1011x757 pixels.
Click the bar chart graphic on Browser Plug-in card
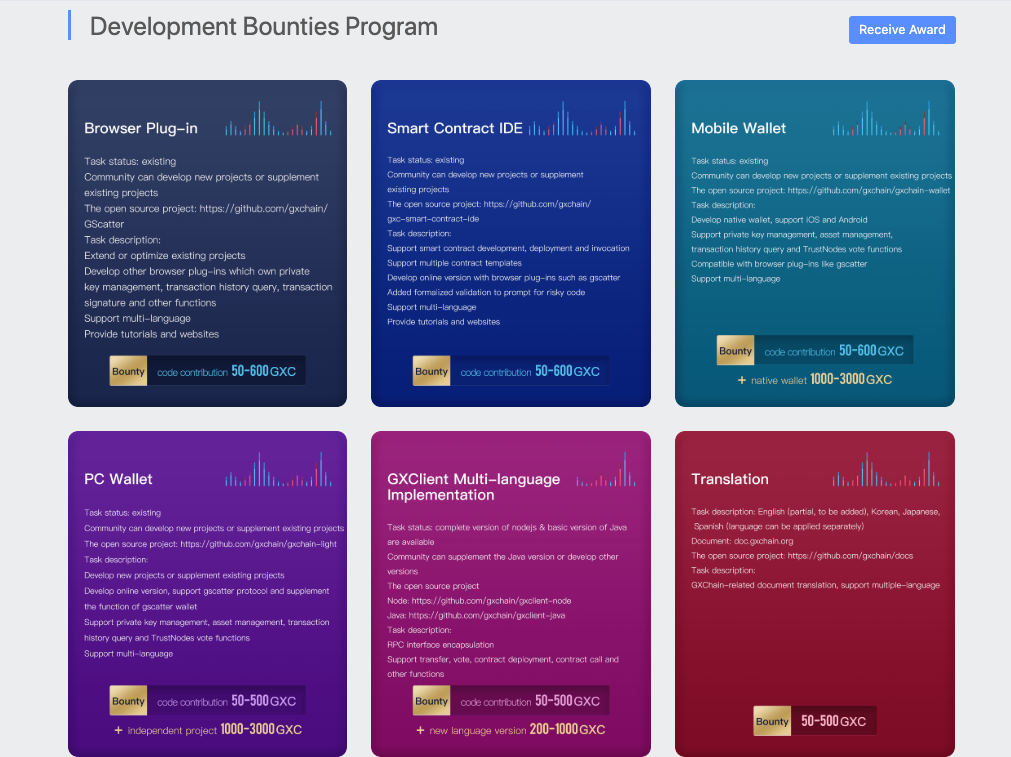pyautogui.click(x=279, y=119)
